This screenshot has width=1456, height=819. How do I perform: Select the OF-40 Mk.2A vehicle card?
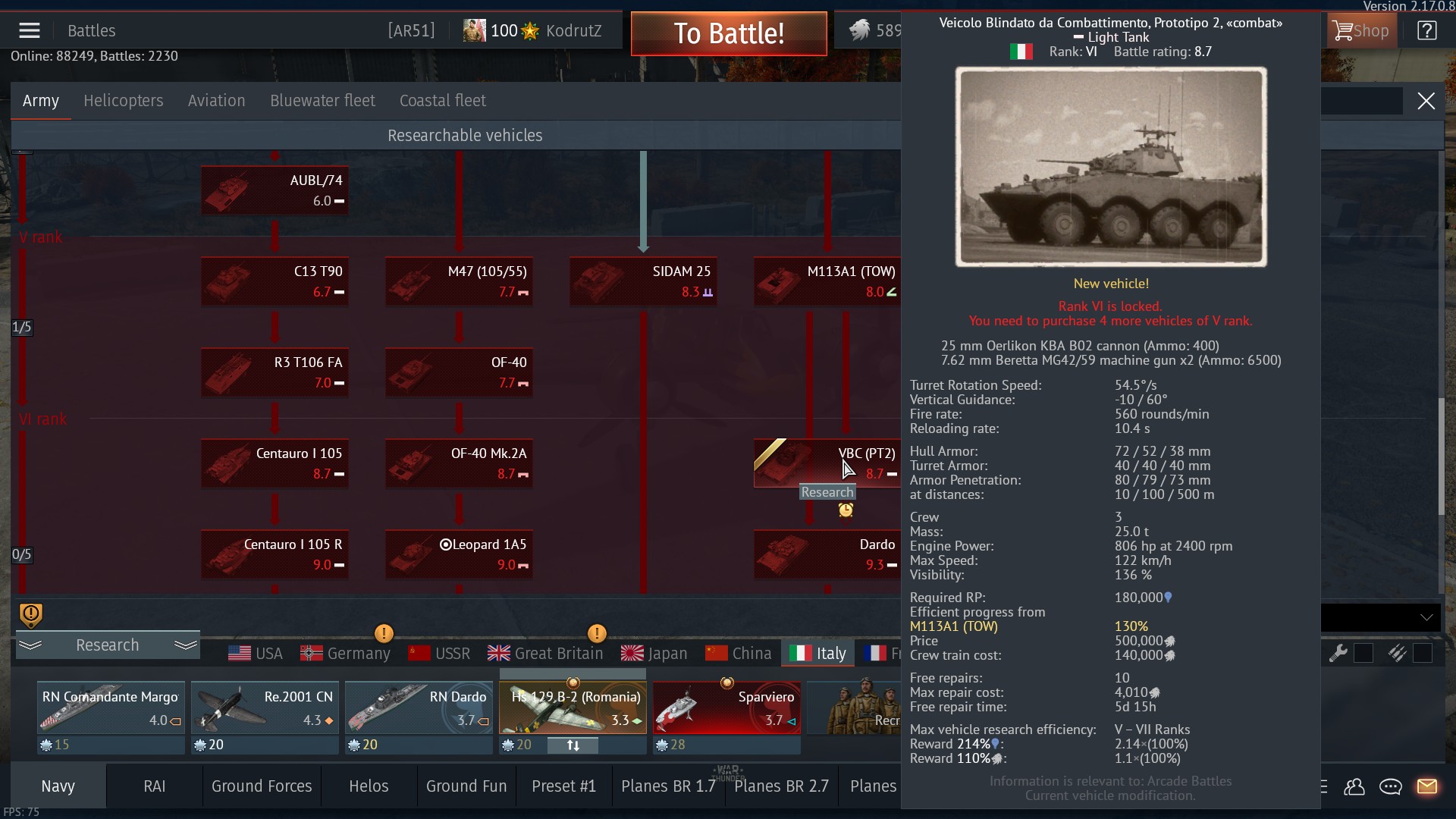459,463
